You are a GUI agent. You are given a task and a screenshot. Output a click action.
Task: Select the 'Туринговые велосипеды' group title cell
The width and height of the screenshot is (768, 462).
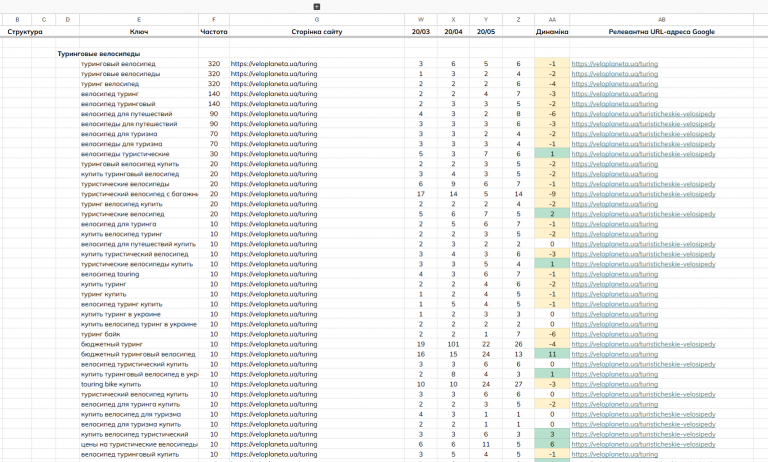[98, 54]
